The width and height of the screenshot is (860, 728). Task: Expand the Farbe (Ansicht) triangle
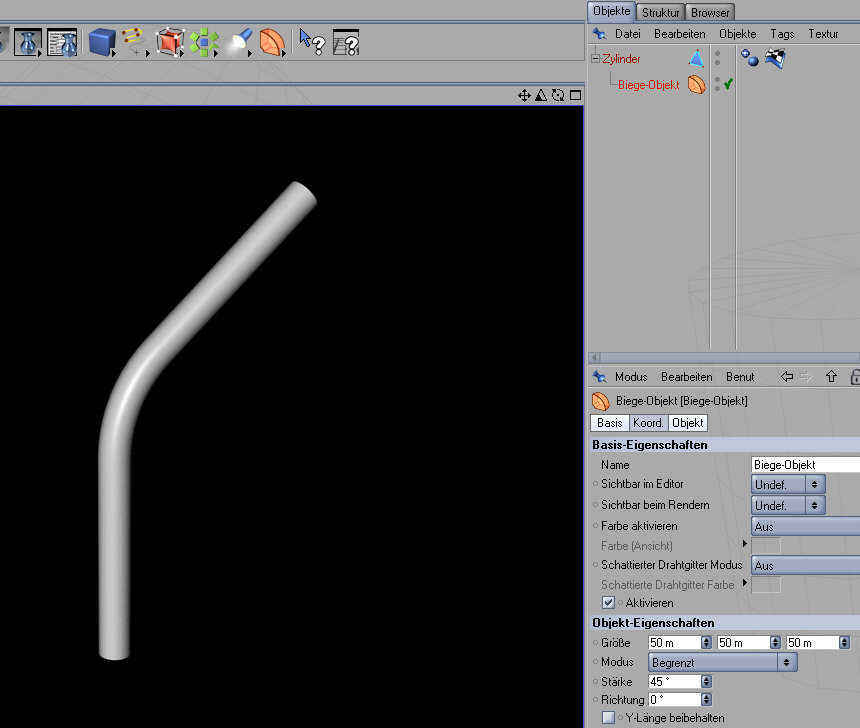pyautogui.click(x=744, y=544)
